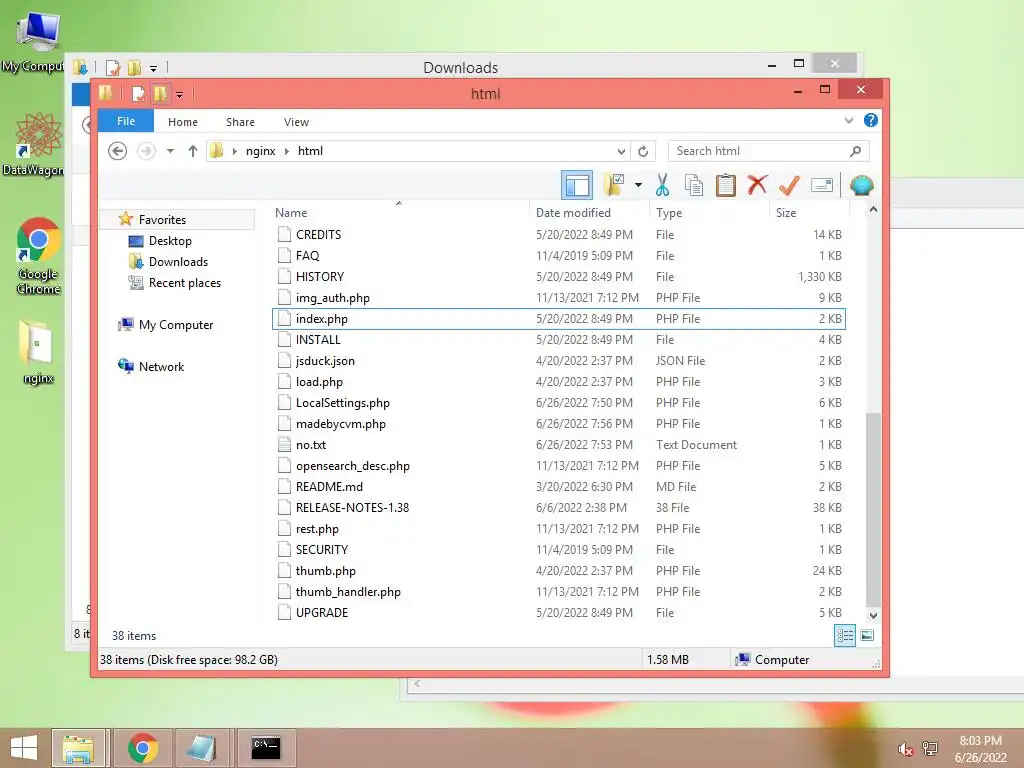Click the Rename toolbar icon
The height and width of the screenshot is (768, 1024).
point(822,185)
